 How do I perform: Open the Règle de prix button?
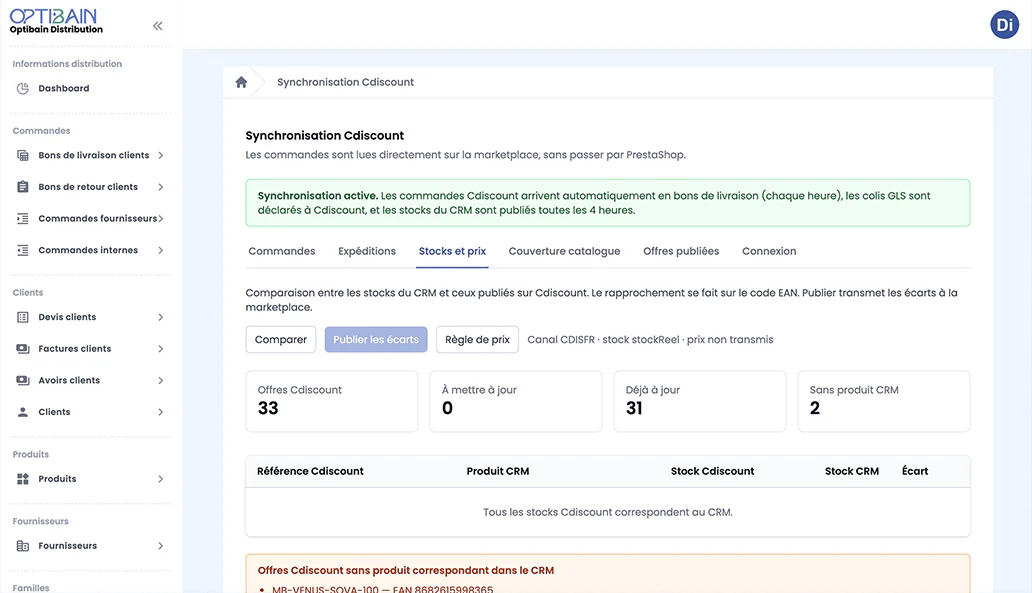477,340
